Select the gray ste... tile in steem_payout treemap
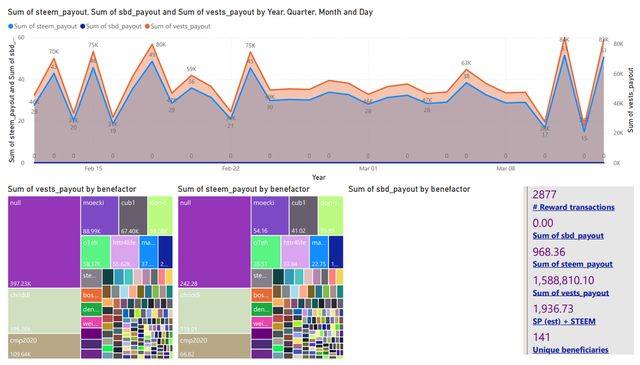Screen dimensions: 640x365 [x=262, y=278]
